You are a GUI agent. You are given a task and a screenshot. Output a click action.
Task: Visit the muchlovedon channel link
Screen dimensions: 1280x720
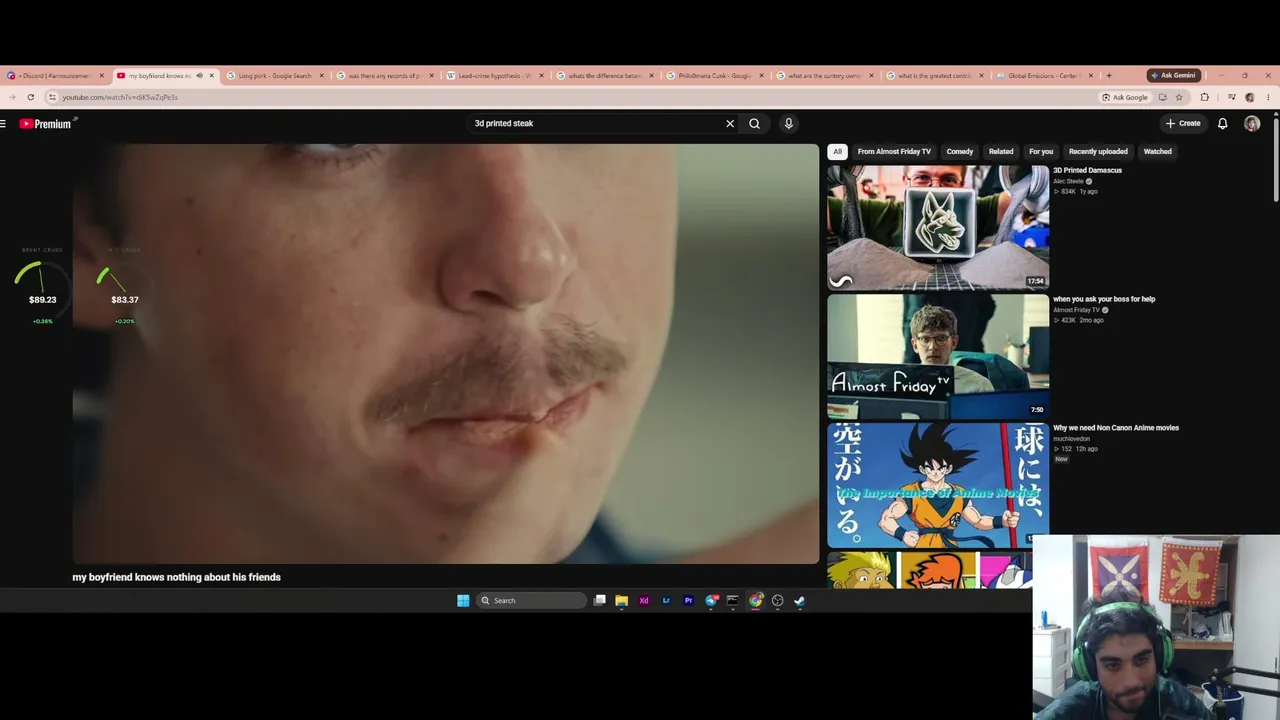pos(1071,439)
